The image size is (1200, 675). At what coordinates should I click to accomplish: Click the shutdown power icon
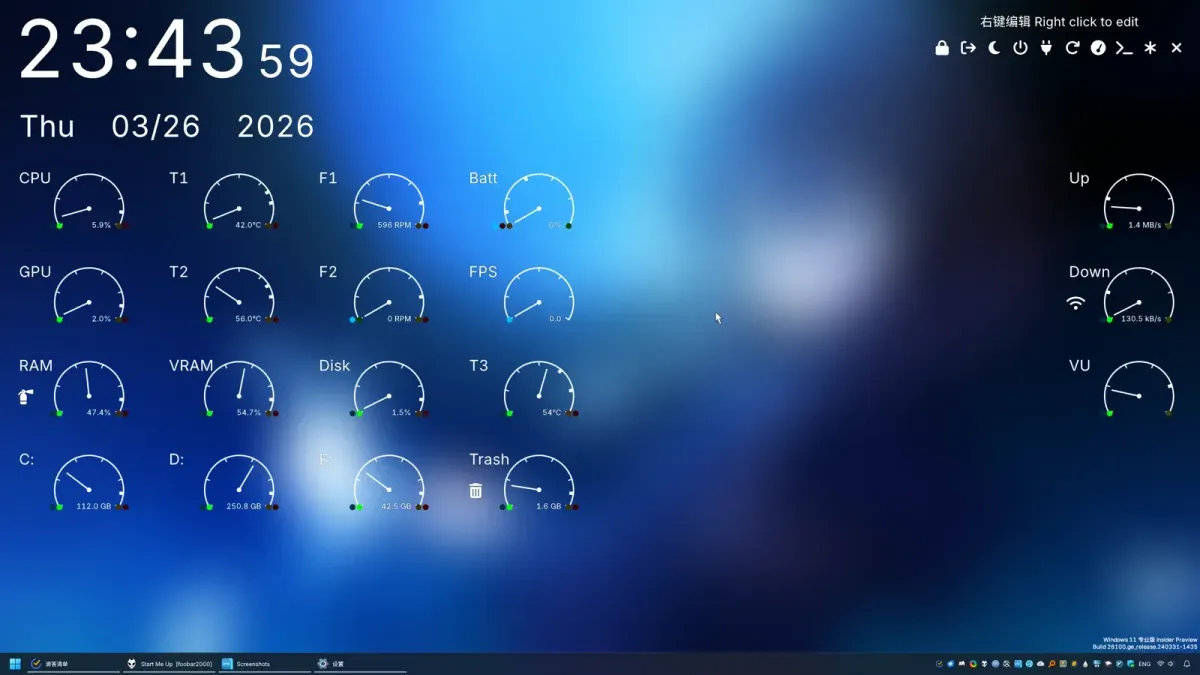point(1020,48)
